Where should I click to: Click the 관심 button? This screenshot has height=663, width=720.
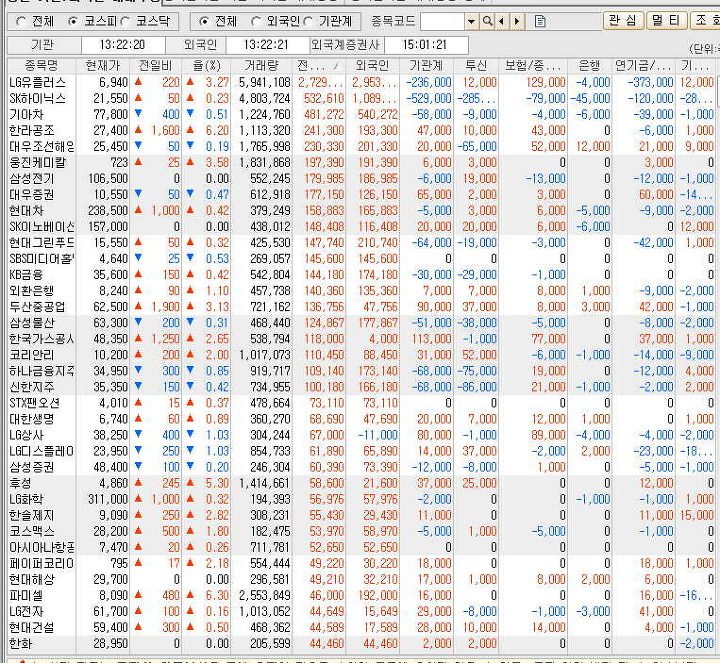623,20
